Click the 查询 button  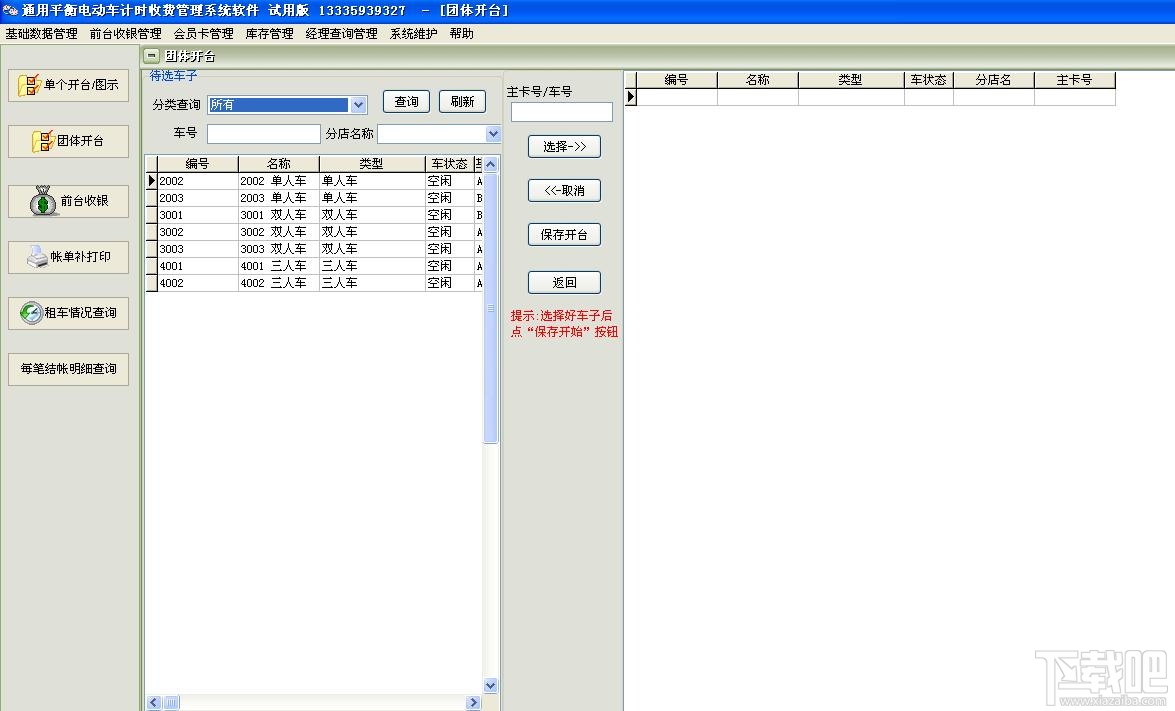tap(406, 101)
